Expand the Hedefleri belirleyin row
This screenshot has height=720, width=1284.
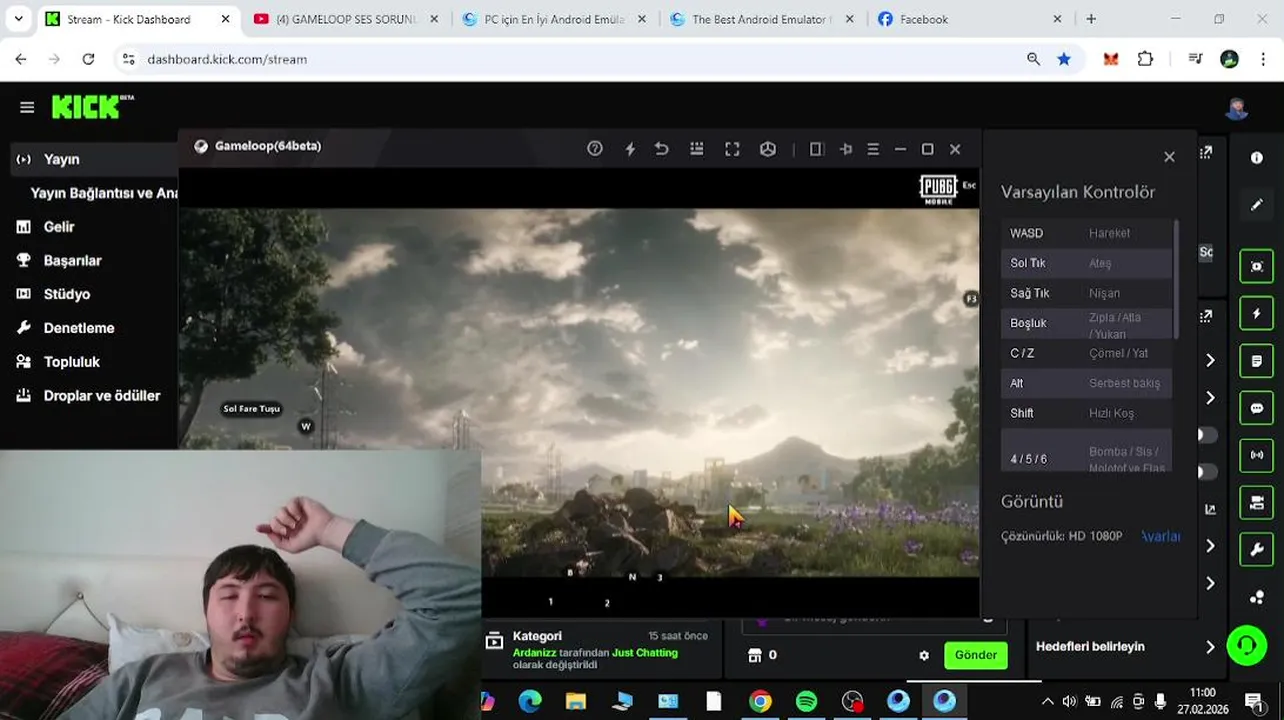coord(1125,647)
